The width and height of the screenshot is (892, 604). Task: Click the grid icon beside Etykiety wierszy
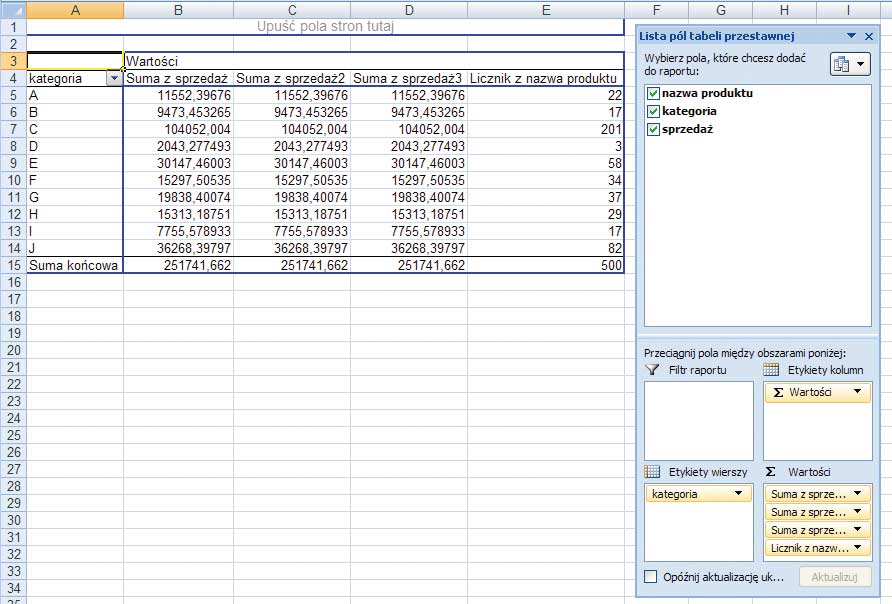pyautogui.click(x=653, y=471)
